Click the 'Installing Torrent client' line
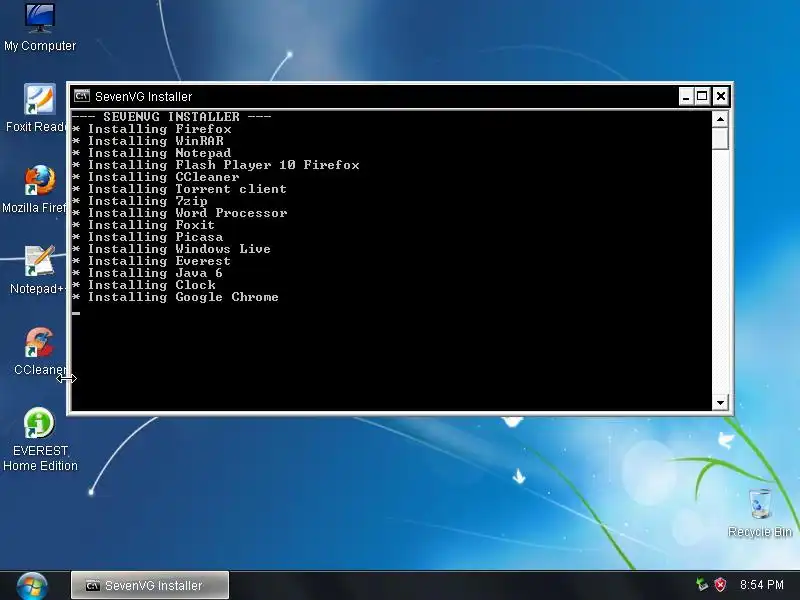Viewport: 800px width, 600px height. click(x=179, y=189)
